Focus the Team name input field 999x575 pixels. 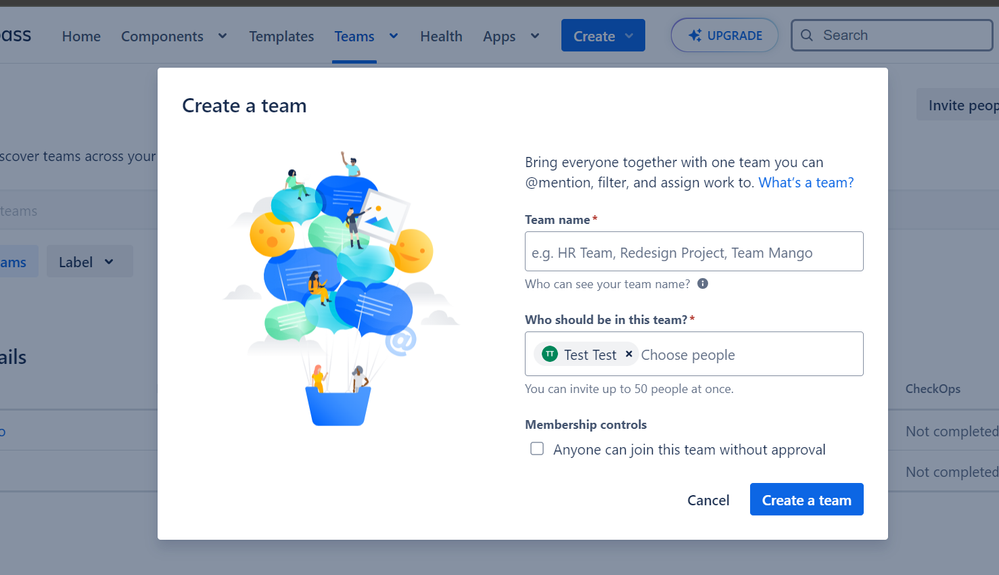[694, 252]
